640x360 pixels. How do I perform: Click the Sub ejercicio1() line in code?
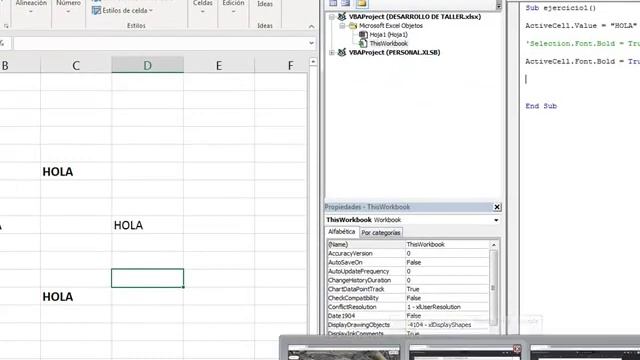[560, 8]
